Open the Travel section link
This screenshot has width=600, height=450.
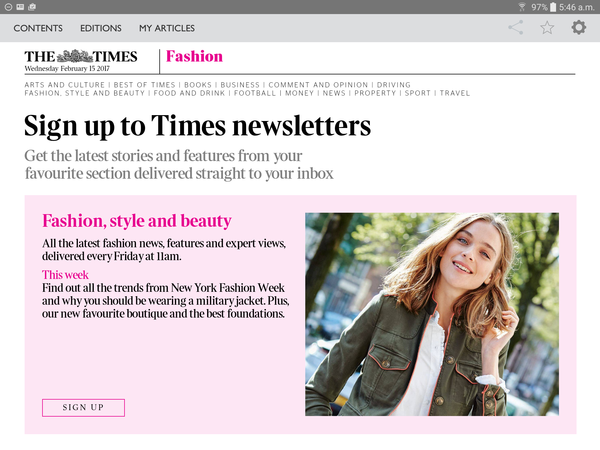coord(455,93)
